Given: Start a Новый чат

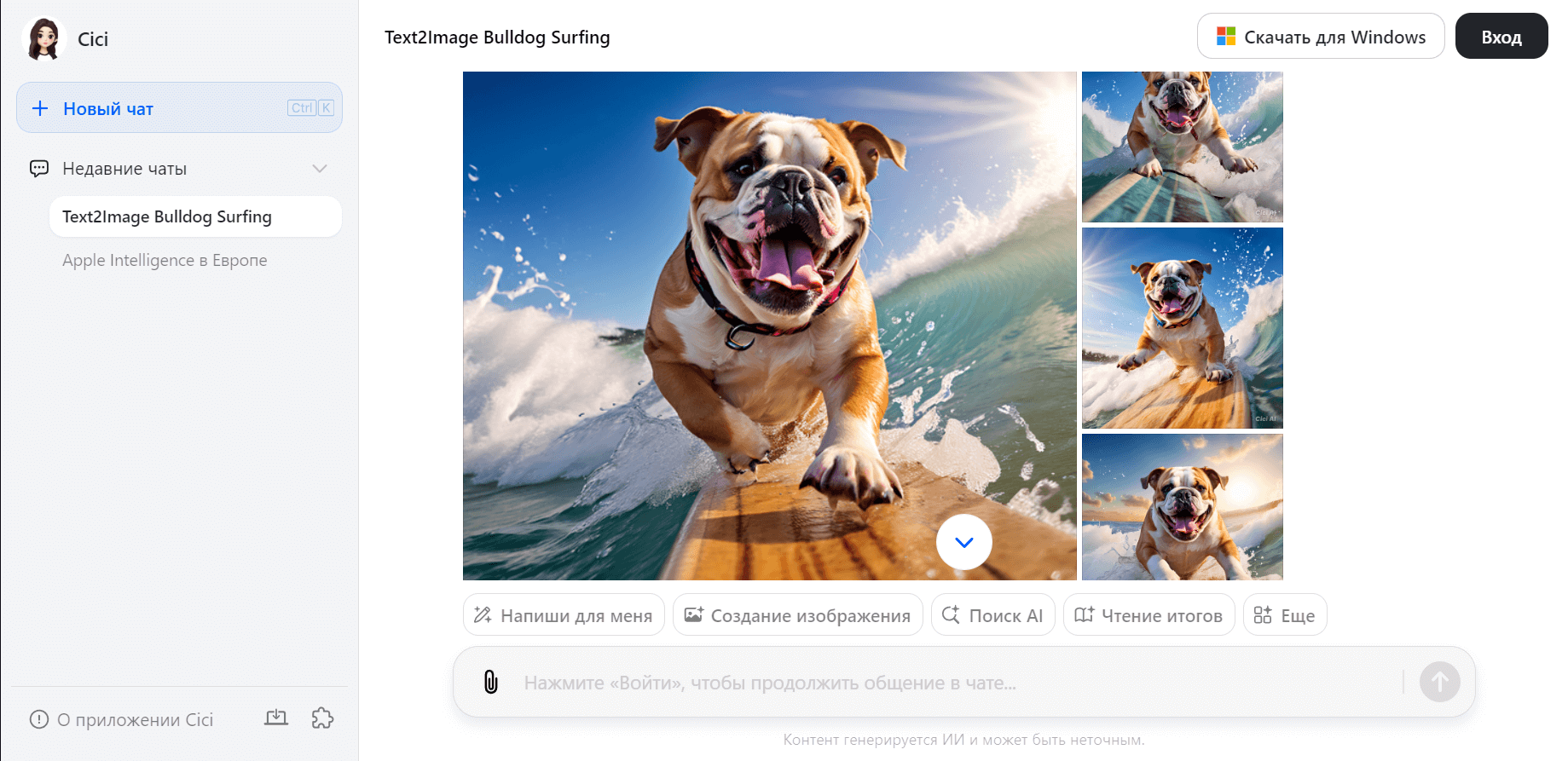Looking at the screenshot, I should (x=179, y=107).
